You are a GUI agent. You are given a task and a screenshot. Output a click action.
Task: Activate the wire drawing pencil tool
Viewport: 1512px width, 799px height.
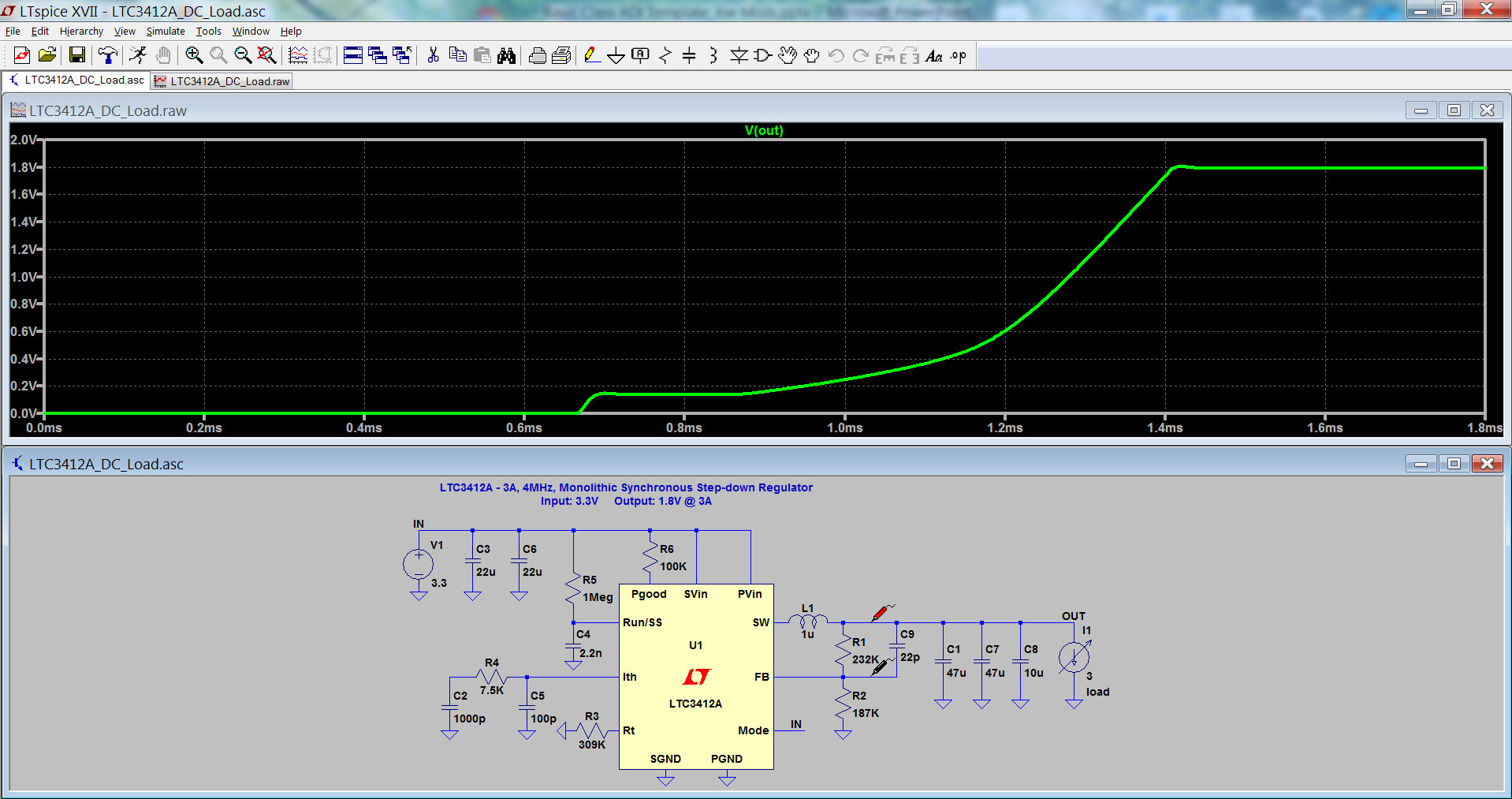tap(591, 55)
